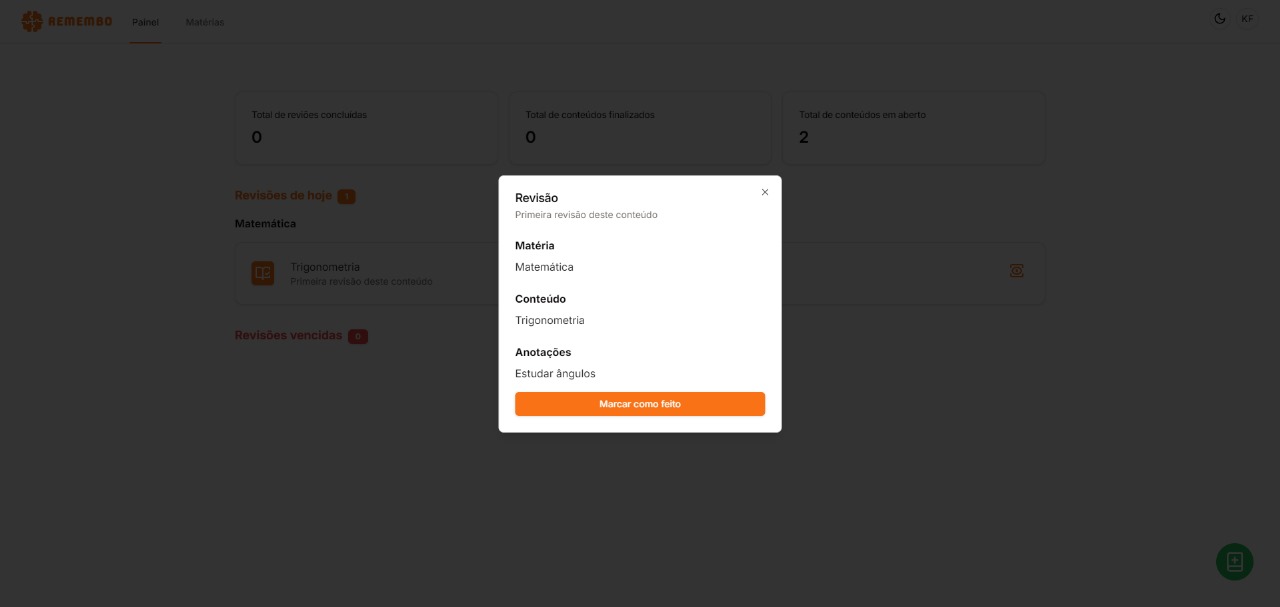Click the Revisões de hoje count badge
This screenshot has height=607, width=1280.
coord(346,197)
